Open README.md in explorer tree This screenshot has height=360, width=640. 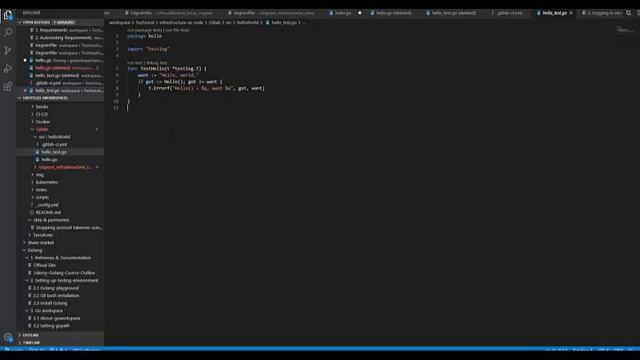coord(48,212)
